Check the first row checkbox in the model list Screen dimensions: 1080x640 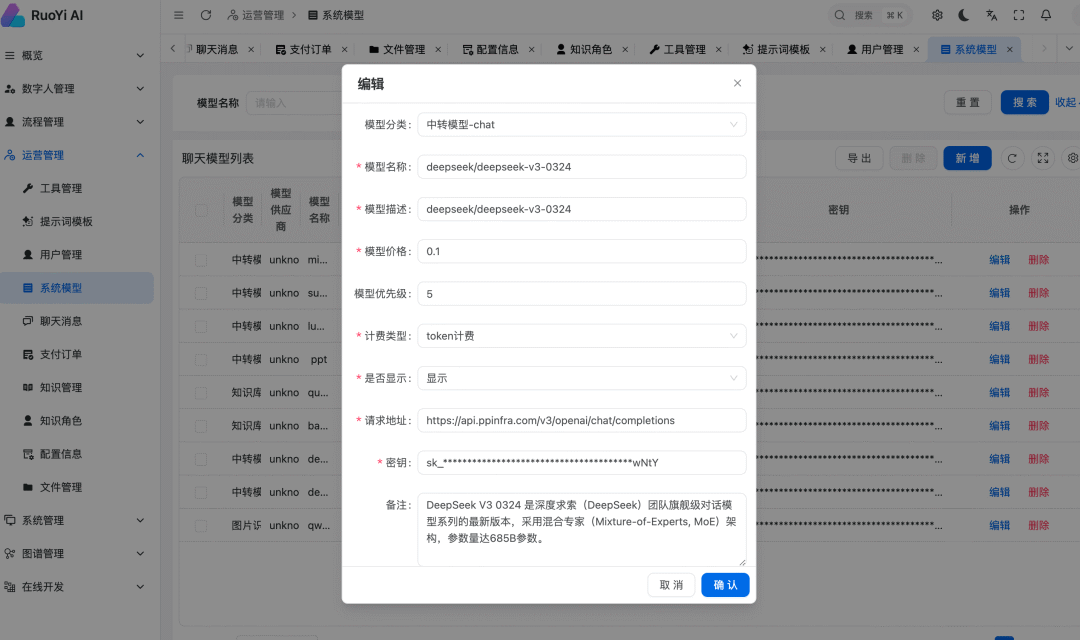[x=201, y=260]
